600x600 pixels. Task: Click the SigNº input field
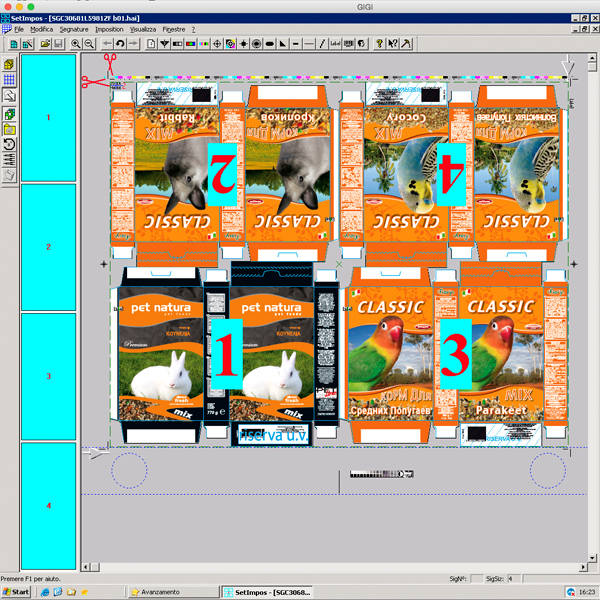coord(476,579)
